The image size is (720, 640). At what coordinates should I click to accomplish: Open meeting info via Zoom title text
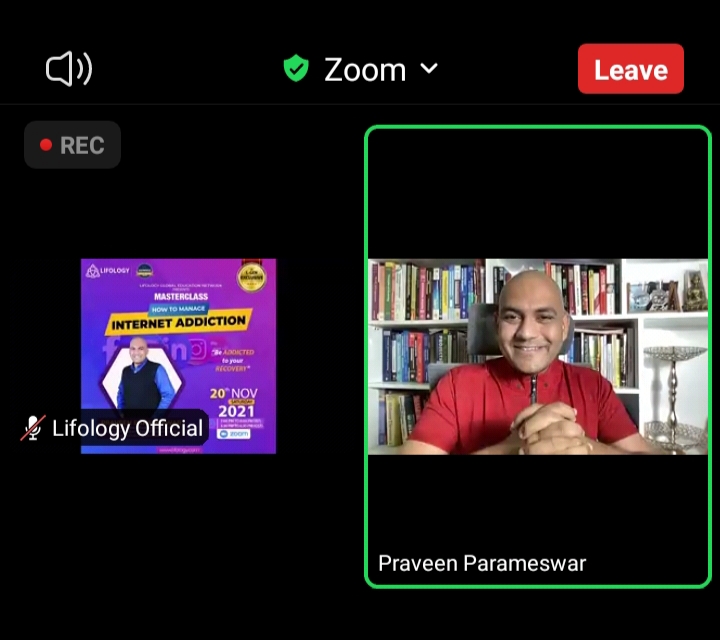click(x=365, y=70)
